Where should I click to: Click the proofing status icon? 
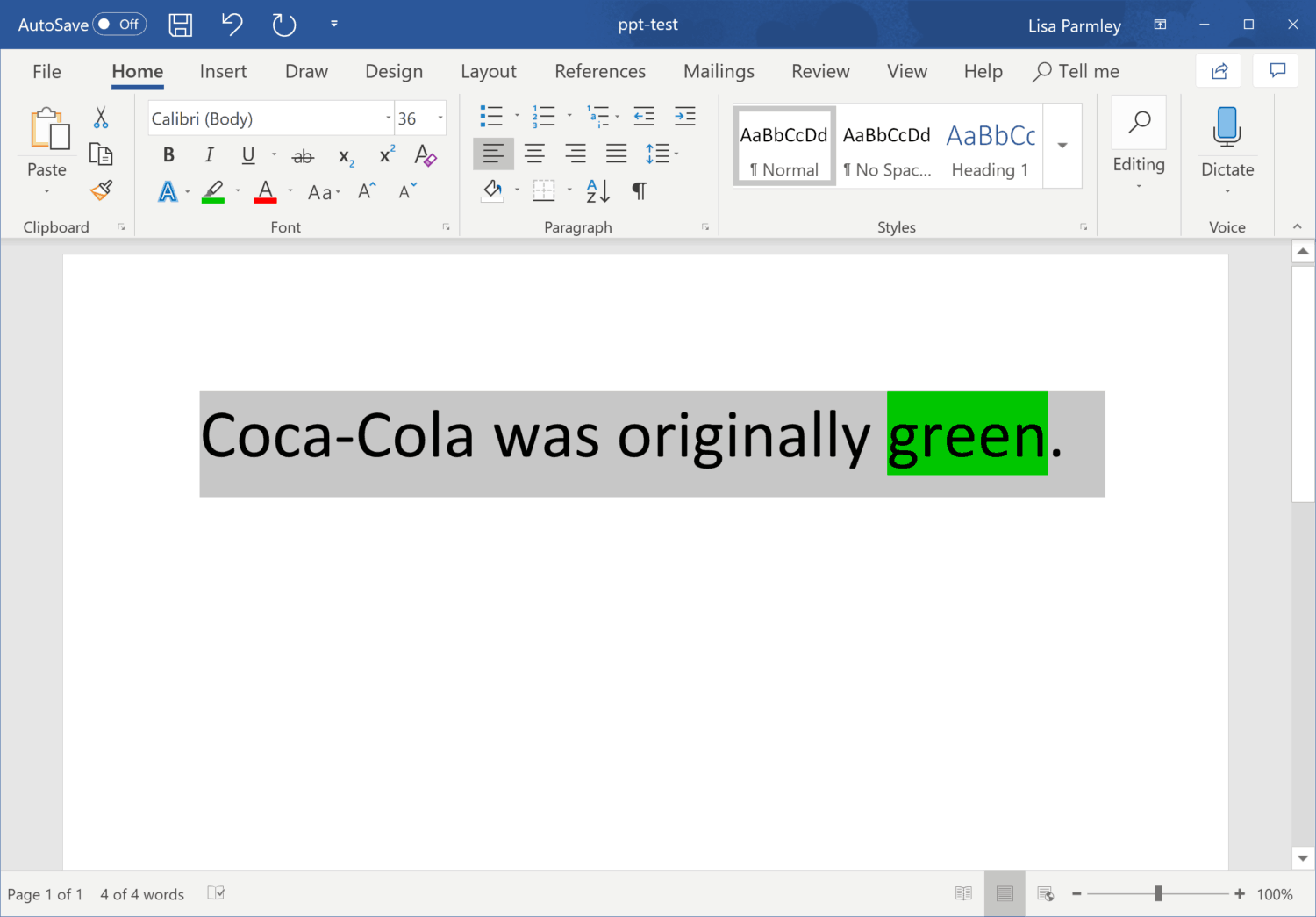tap(216, 892)
